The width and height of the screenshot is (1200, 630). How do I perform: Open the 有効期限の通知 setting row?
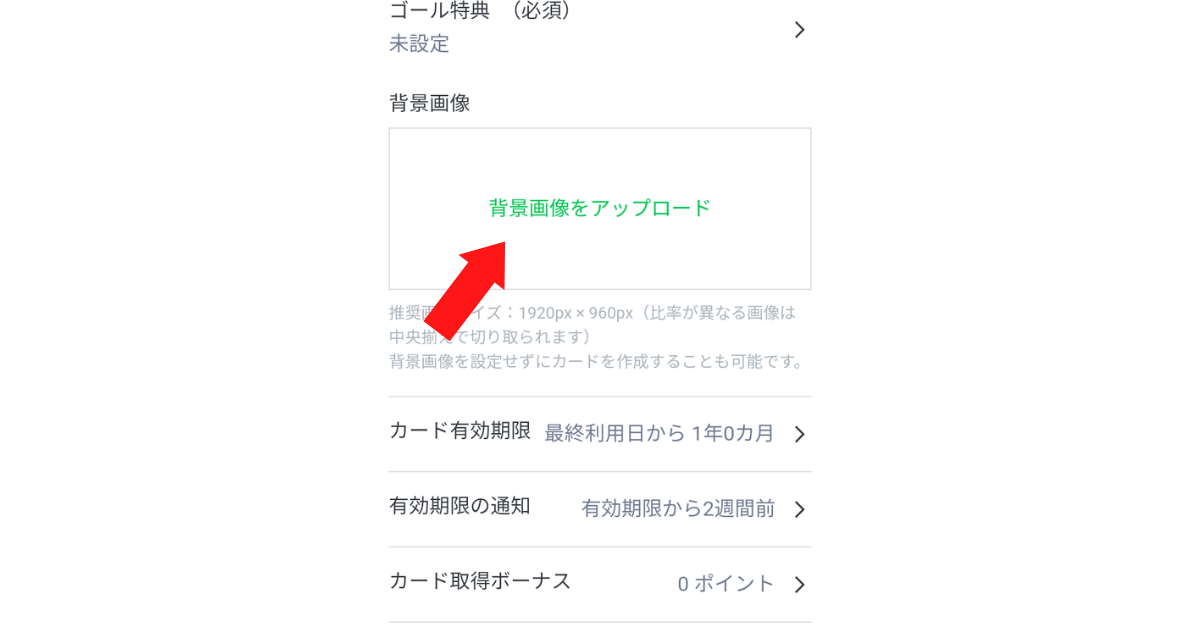[600, 509]
